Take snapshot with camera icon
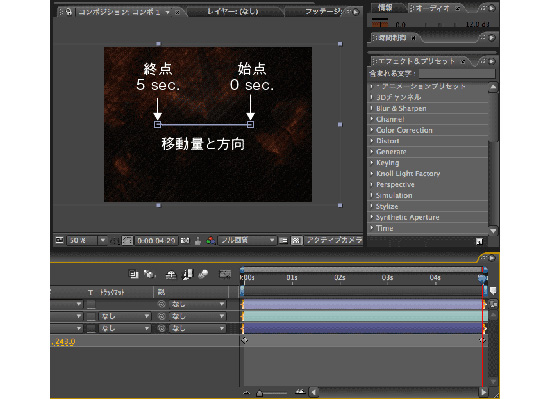This screenshot has height=399, width=550. pos(185,241)
